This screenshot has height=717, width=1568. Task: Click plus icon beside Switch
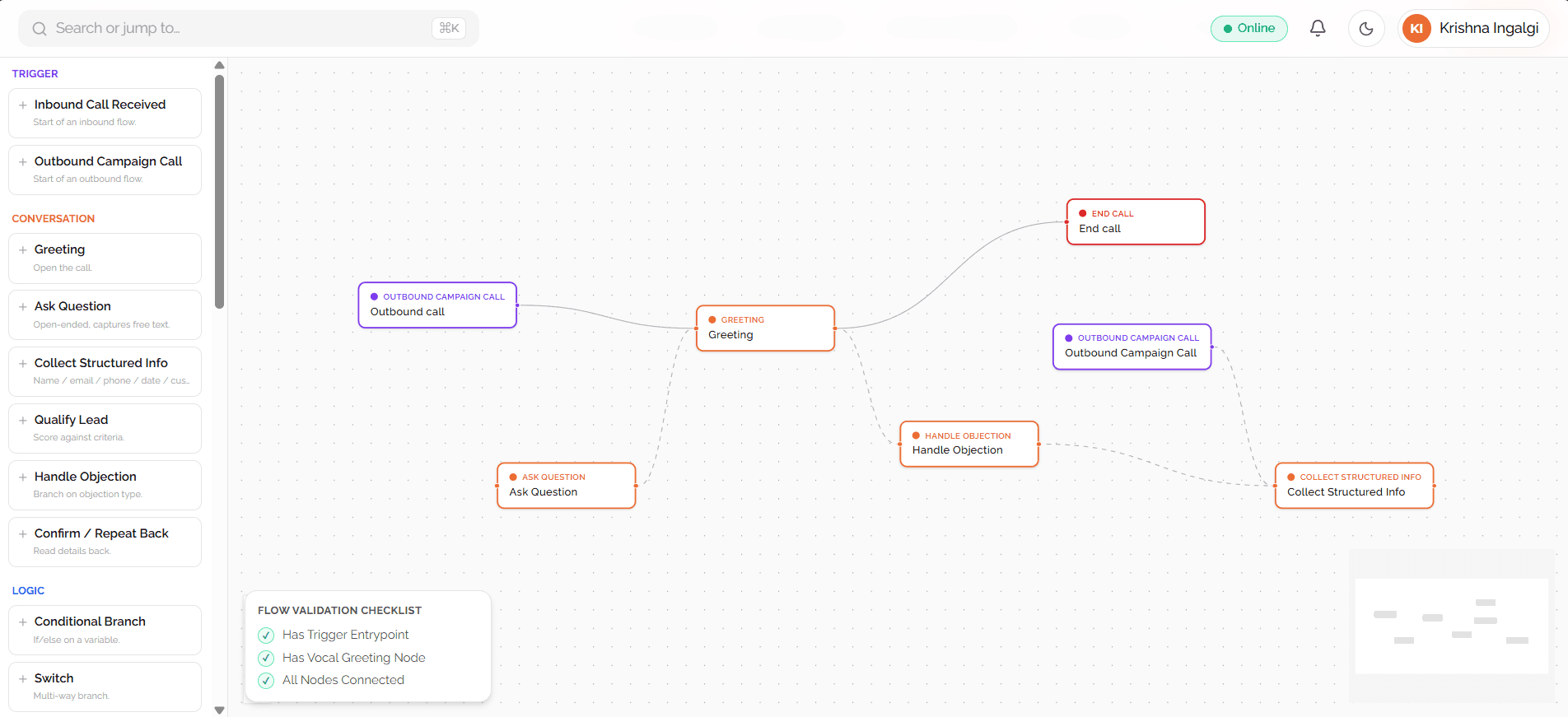(23, 679)
